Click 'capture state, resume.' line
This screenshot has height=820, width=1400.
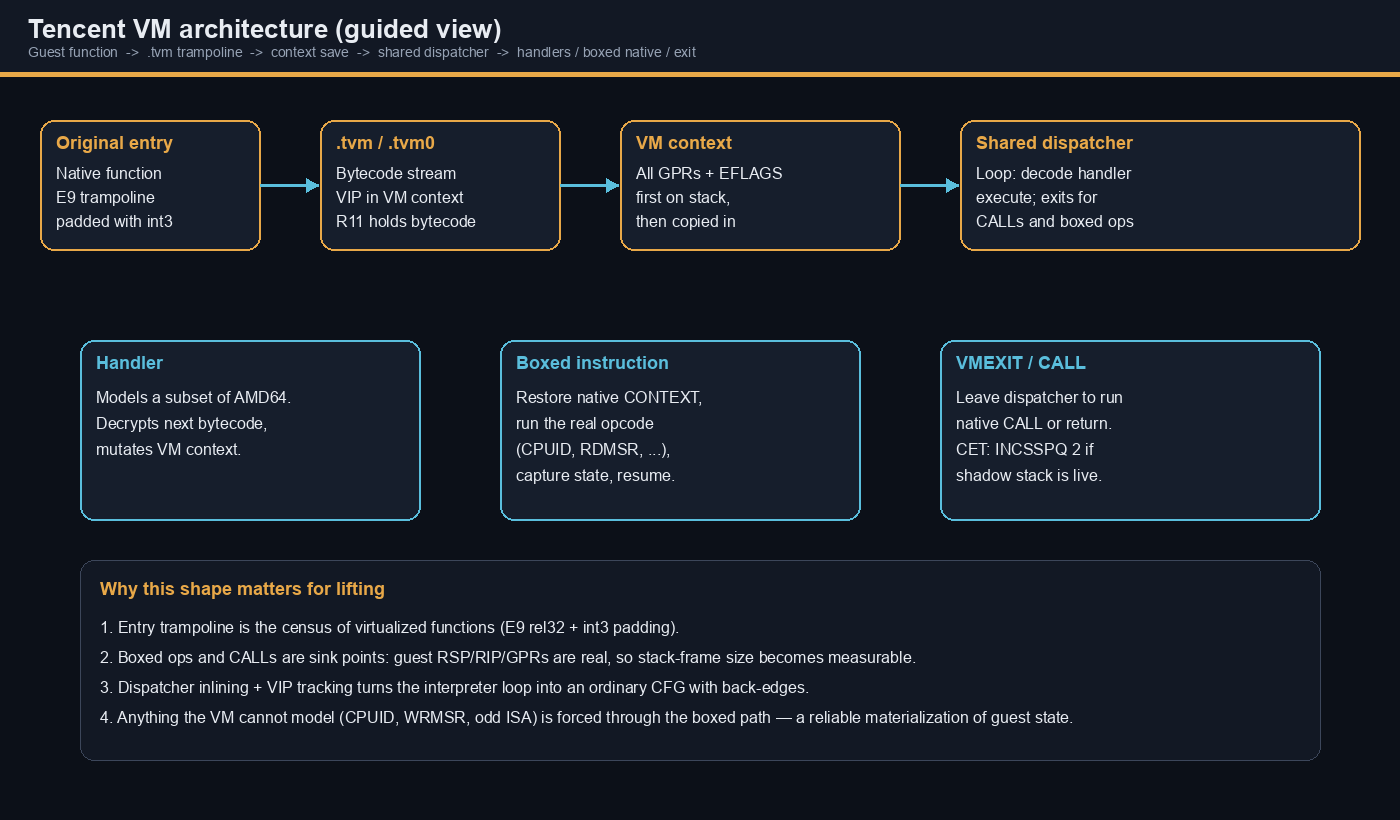tap(595, 475)
